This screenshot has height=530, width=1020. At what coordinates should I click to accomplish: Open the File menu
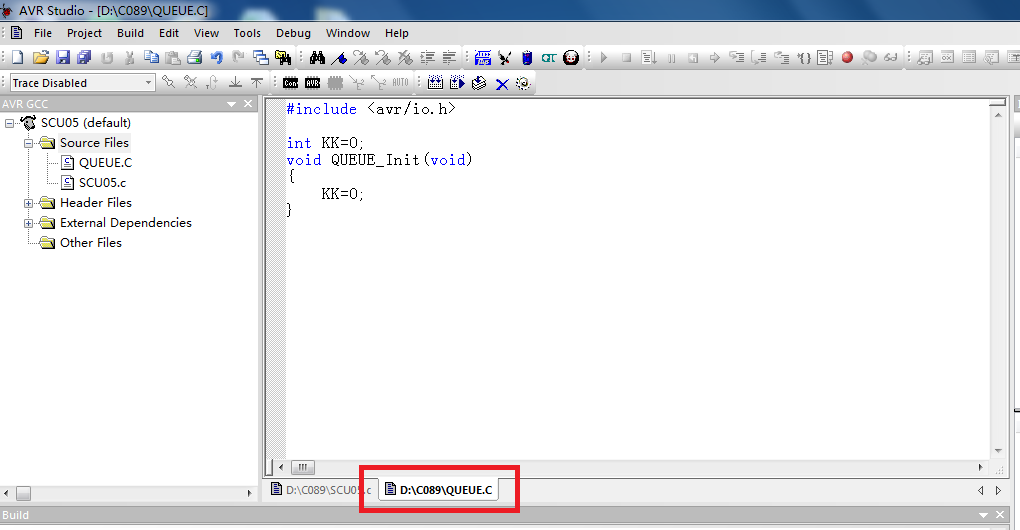(43, 33)
